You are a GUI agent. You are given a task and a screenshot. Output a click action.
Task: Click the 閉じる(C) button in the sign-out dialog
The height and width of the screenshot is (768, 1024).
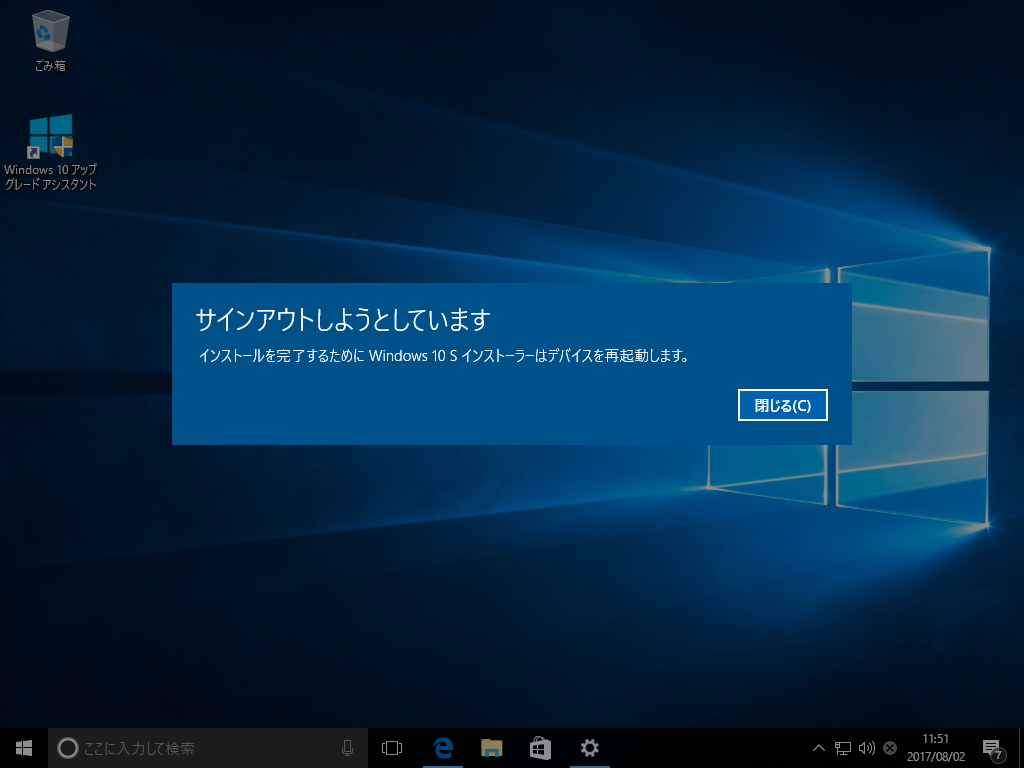tap(782, 405)
